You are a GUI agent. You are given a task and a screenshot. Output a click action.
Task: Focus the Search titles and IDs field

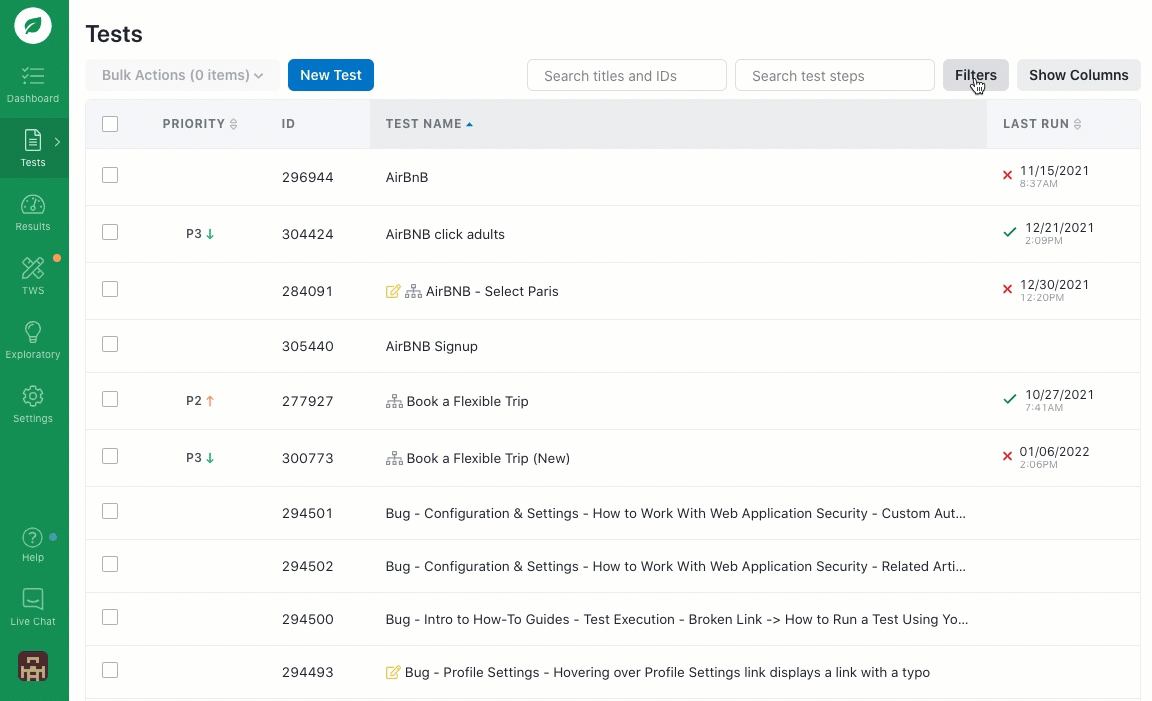(x=627, y=75)
